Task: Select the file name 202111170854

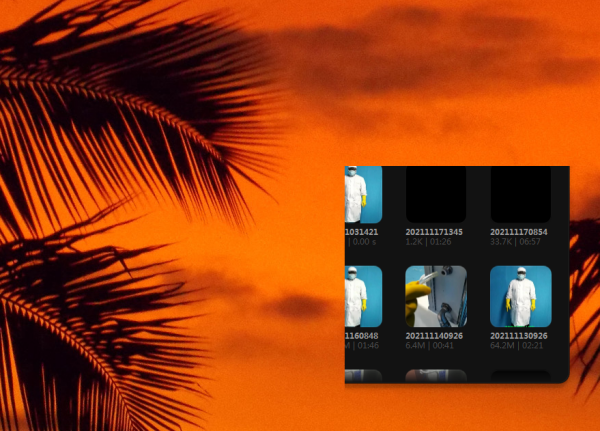Action: pyautogui.click(x=518, y=232)
